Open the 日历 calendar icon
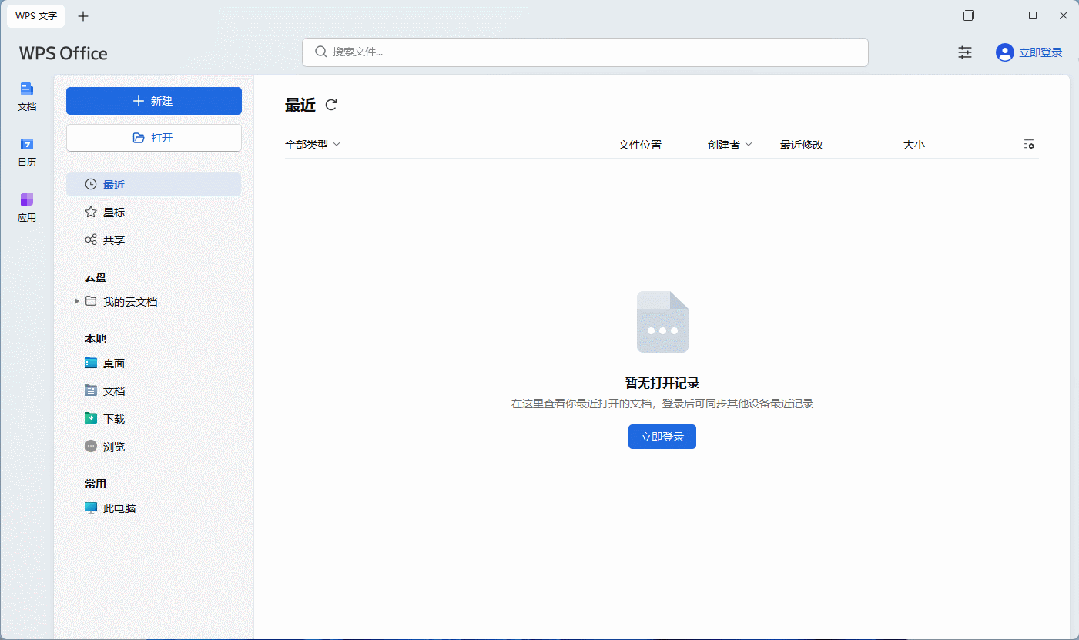 27,152
